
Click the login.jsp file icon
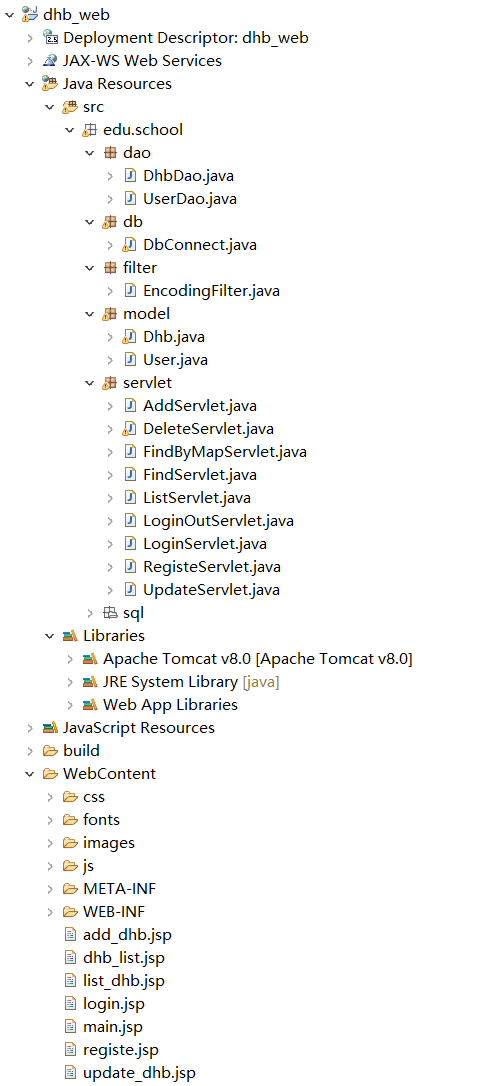click(70, 1003)
